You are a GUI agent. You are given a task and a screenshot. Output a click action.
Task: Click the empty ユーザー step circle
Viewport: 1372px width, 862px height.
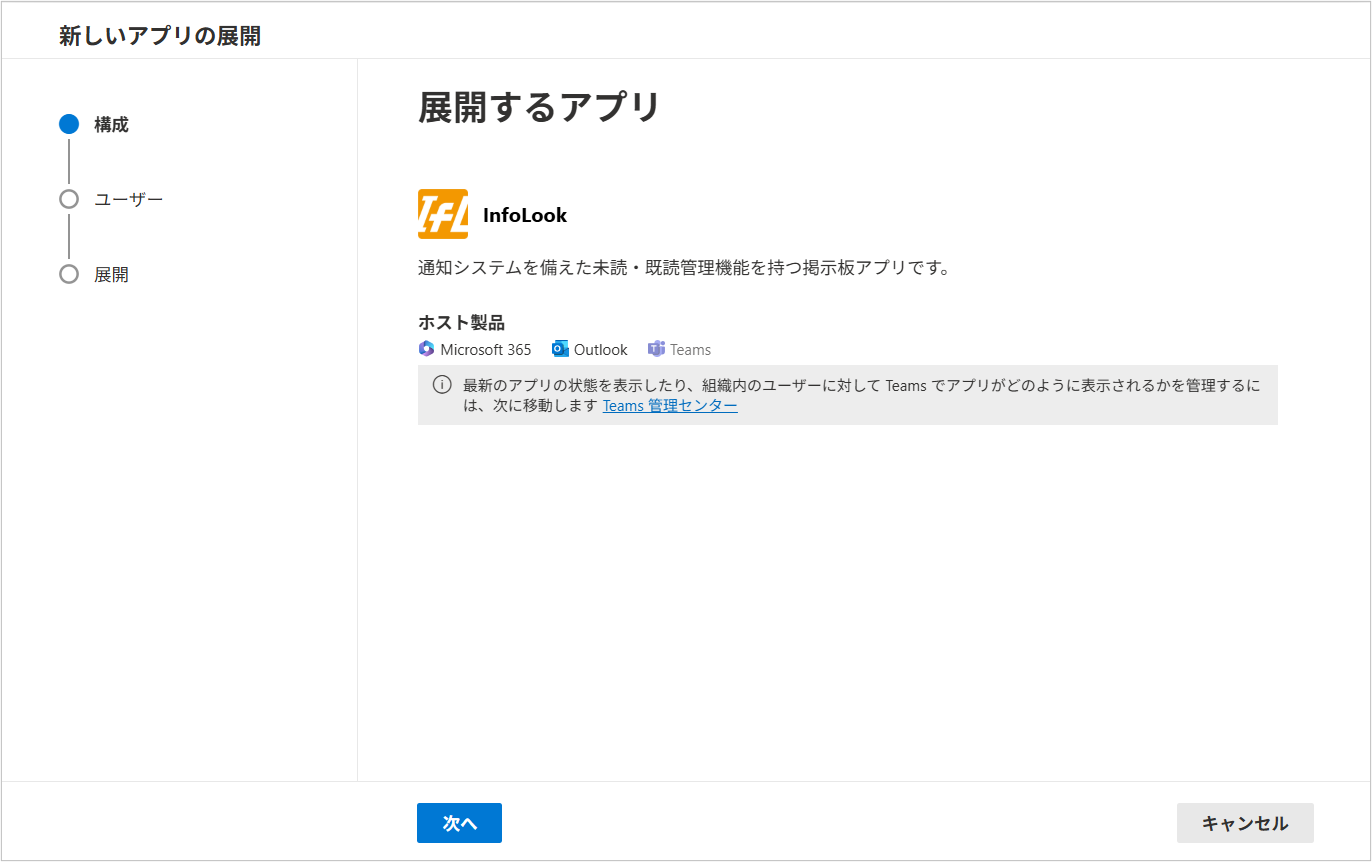pos(69,199)
